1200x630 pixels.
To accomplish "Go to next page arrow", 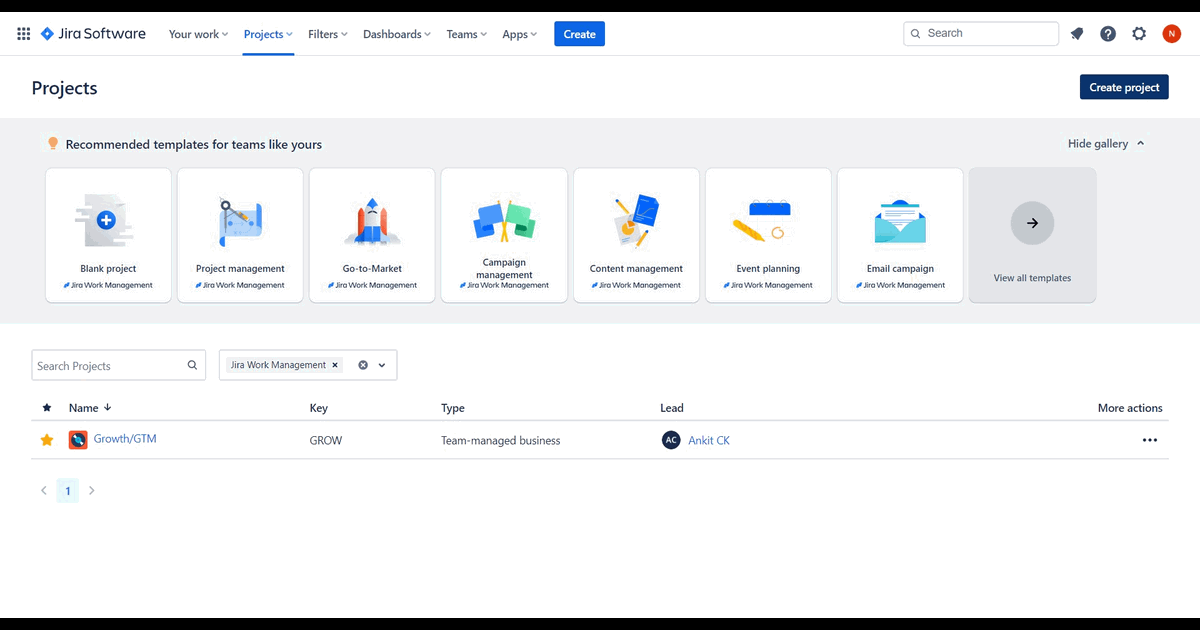I will 92,491.
